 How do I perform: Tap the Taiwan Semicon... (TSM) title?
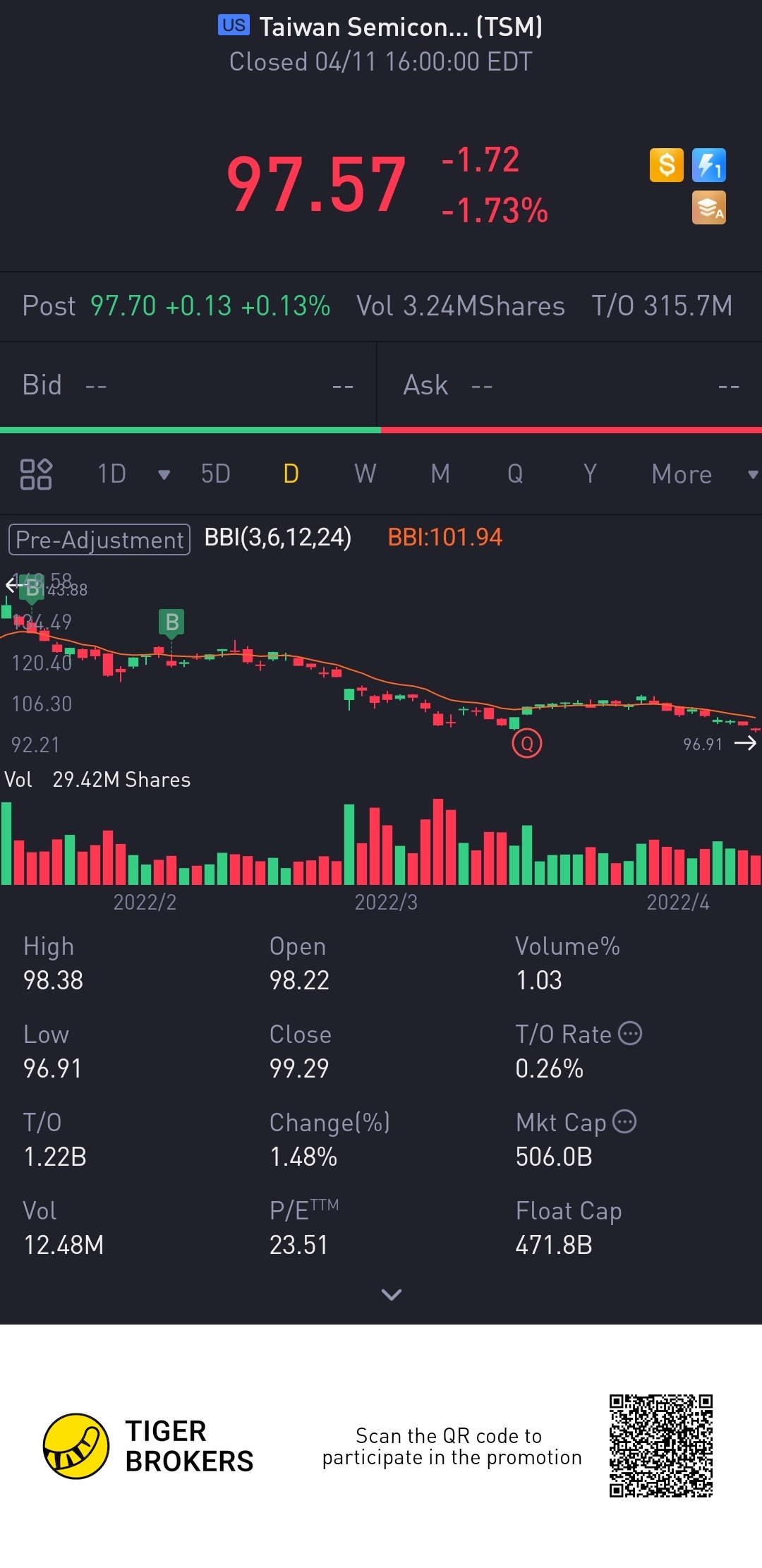pyautogui.click(x=401, y=27)
